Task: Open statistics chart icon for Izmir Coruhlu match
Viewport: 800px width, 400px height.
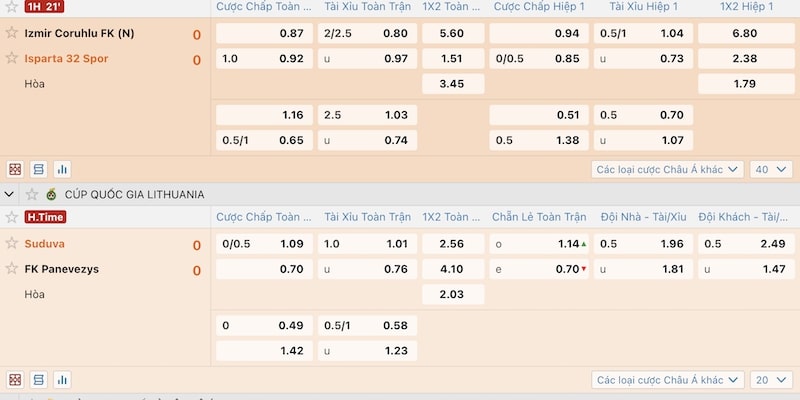Action: (x=62, y=169)
